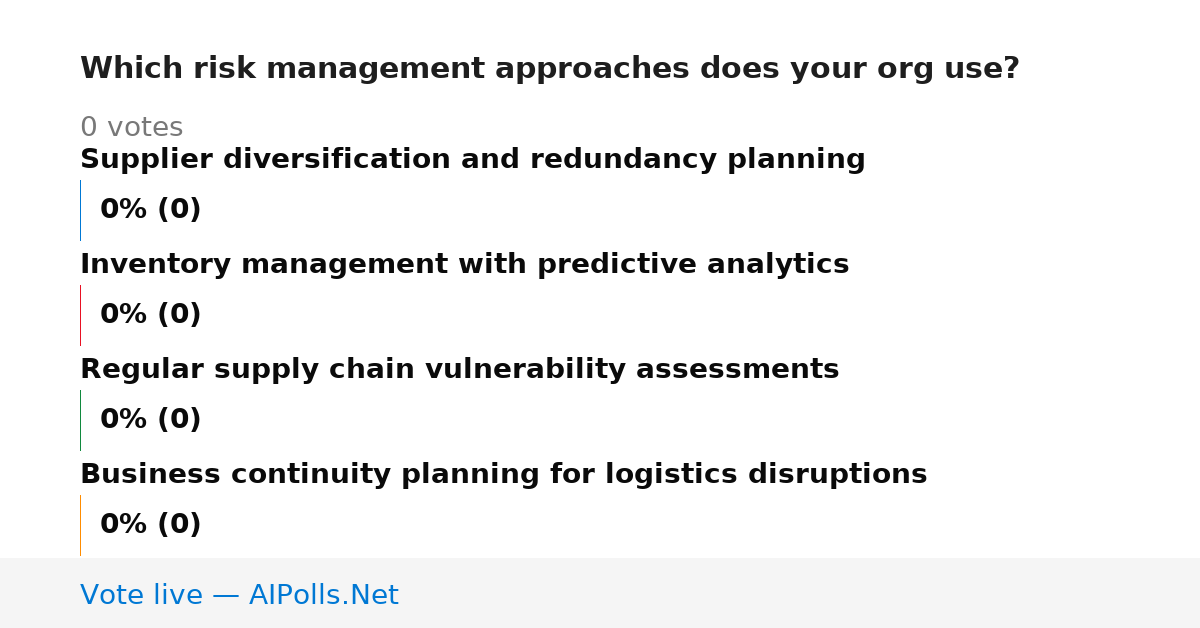
Task: Click the '0 votes' total count
Action: (x=131, y=128)
